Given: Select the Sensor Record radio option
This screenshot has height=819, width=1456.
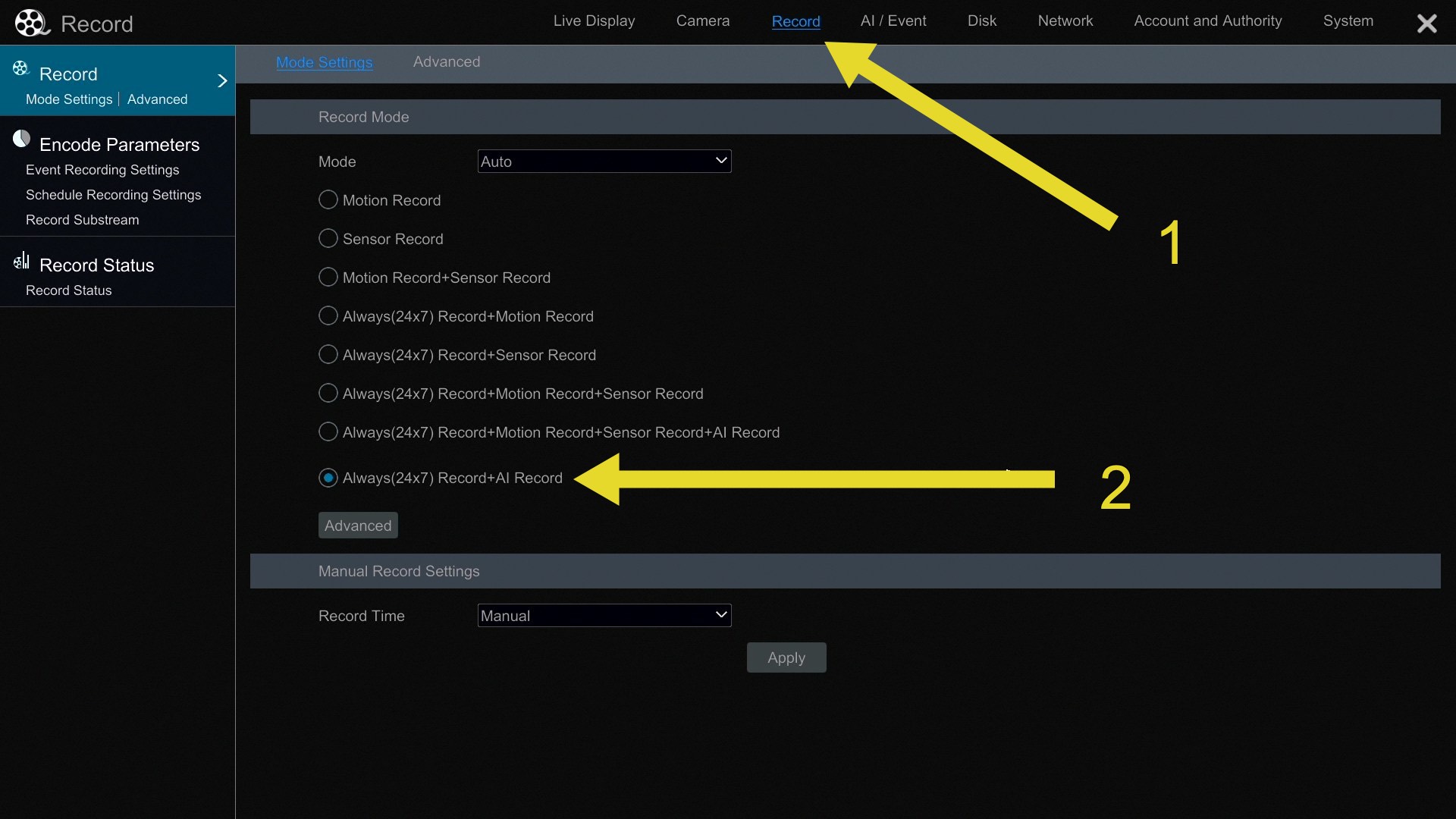Looking at the screenshot, I should tap(328, 239).
